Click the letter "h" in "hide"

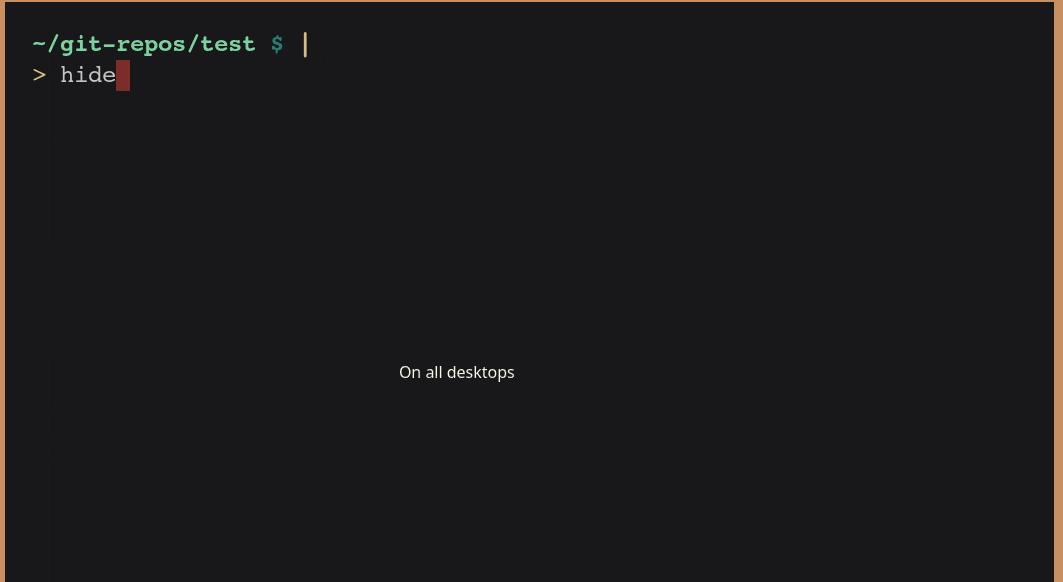(67, 75)
